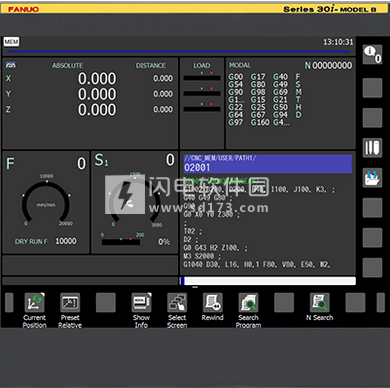Rewind the program with the Rewind icon

click(x=213, y=303)
